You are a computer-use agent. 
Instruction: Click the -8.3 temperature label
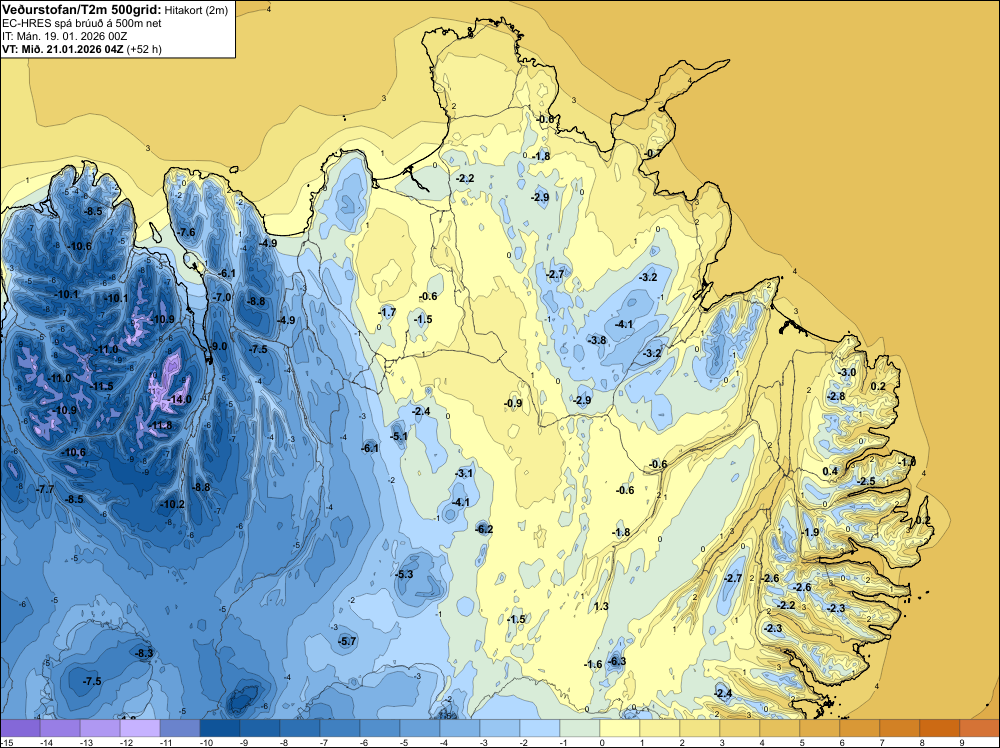pyautogui.click(x=145, y=653)
